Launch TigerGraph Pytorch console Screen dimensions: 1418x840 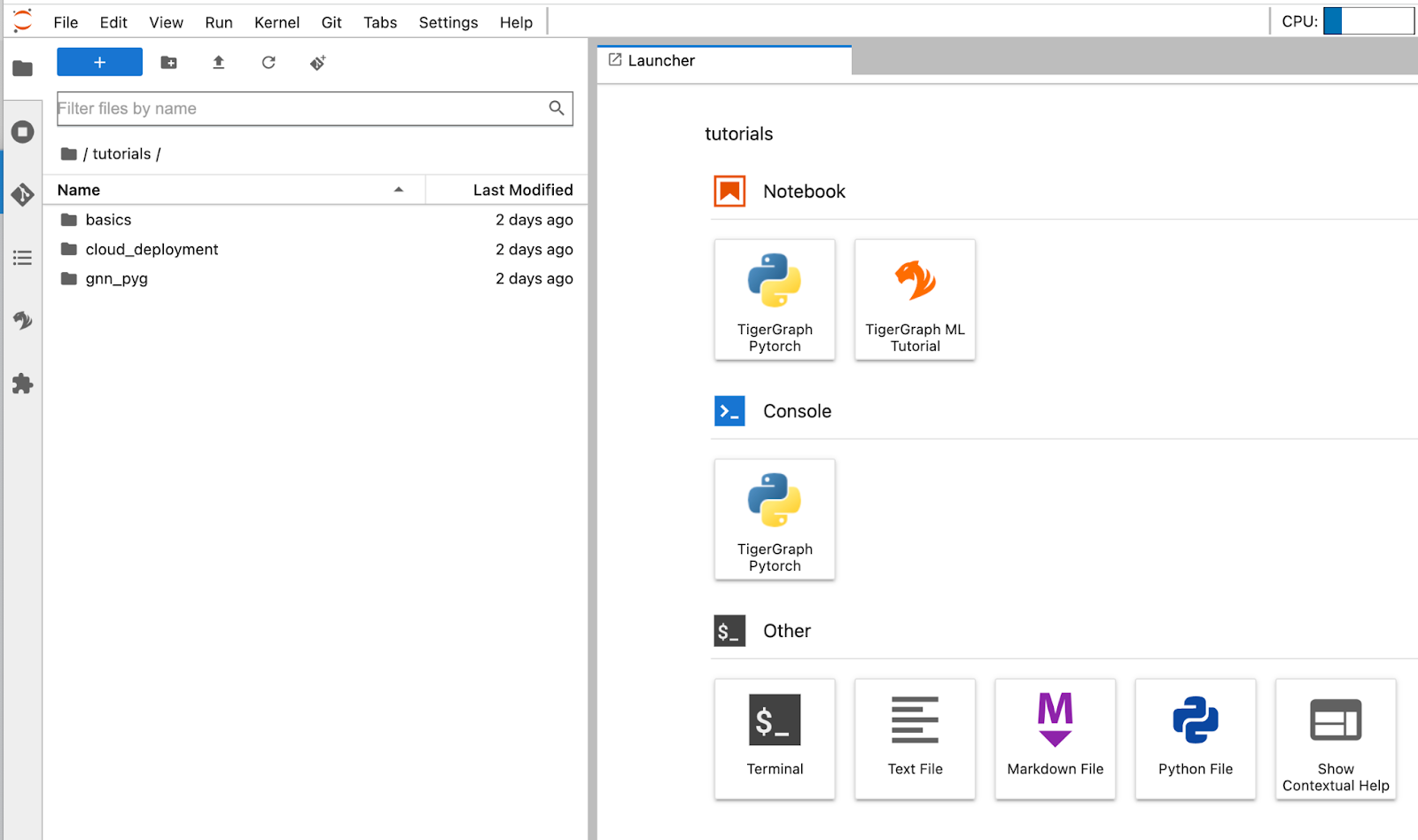click(775, 519)
